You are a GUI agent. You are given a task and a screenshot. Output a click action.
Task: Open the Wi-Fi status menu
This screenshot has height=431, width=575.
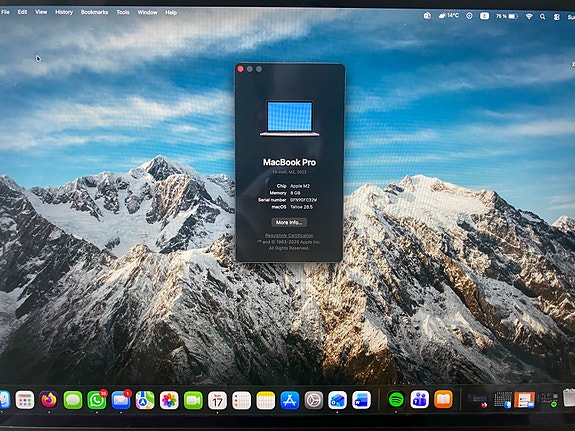(x=529, y=16)
